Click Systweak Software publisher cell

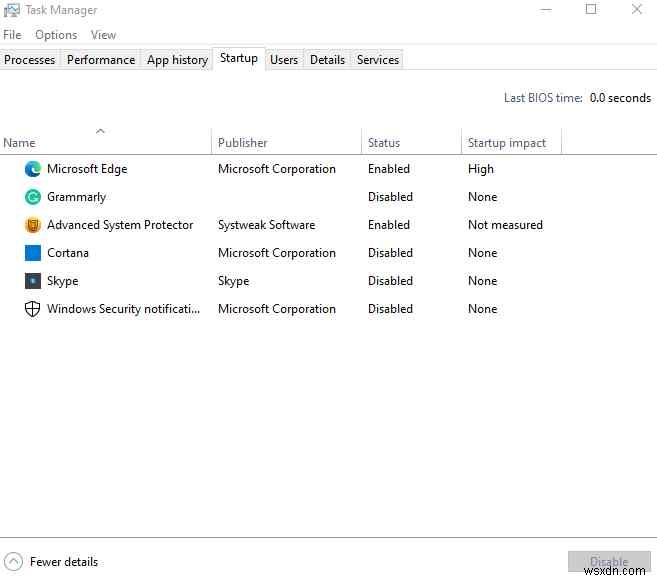[x=266, y=225]
